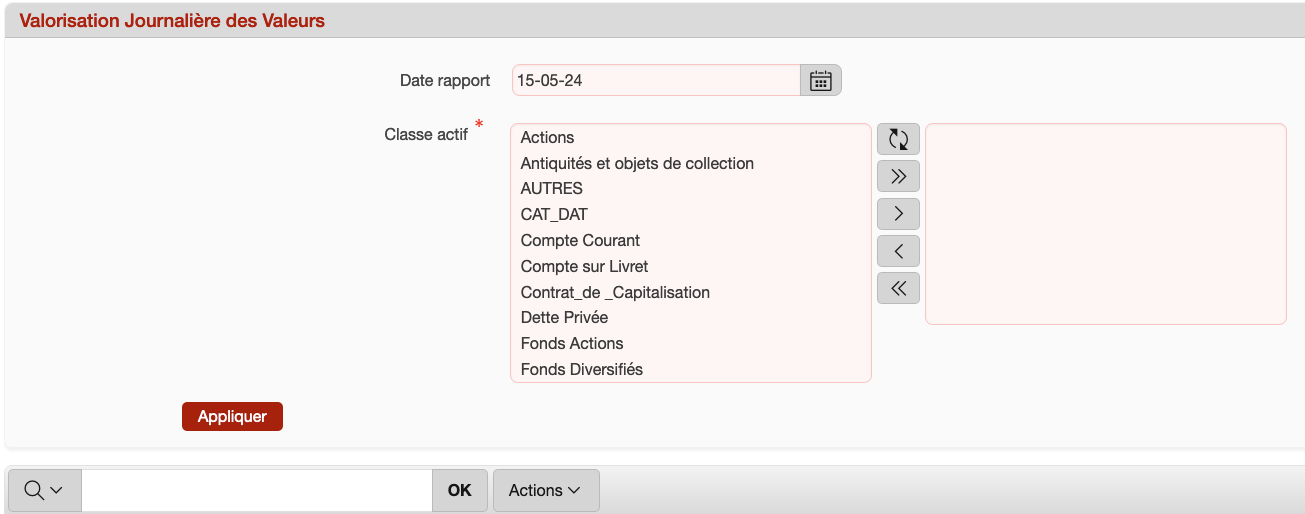Pick CAT_DAT in the list
This screenshot has height=514, width=1305.
coord(554,214)
